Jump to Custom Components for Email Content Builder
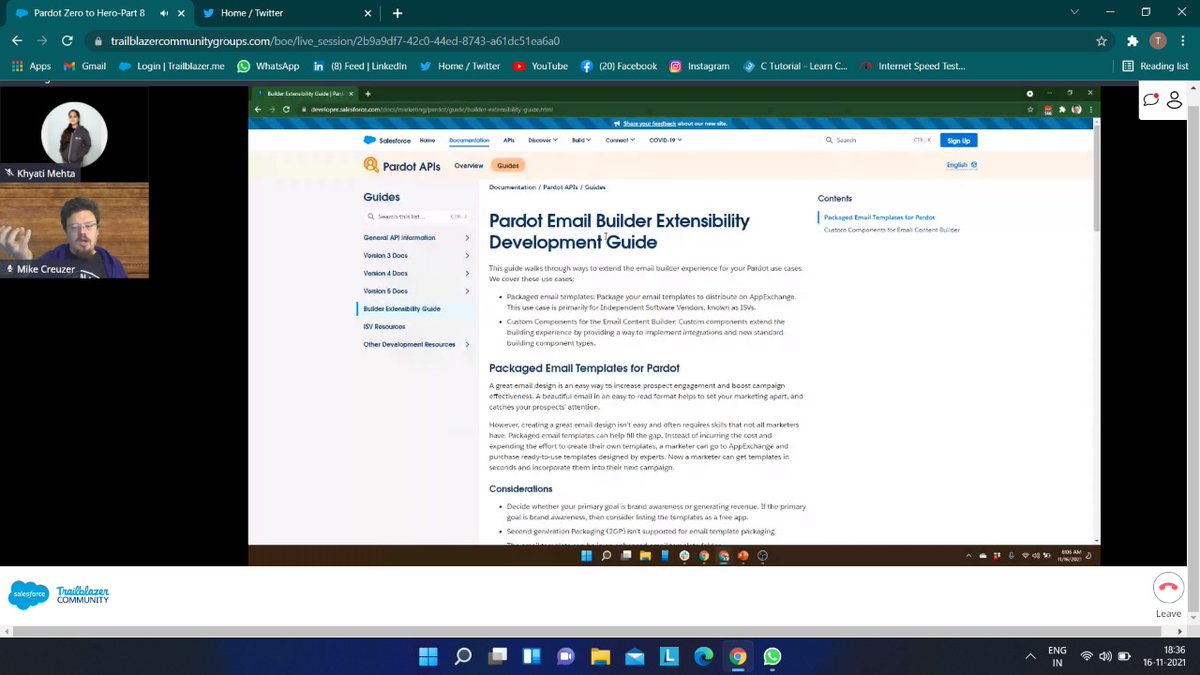 (x=891, y=230)
